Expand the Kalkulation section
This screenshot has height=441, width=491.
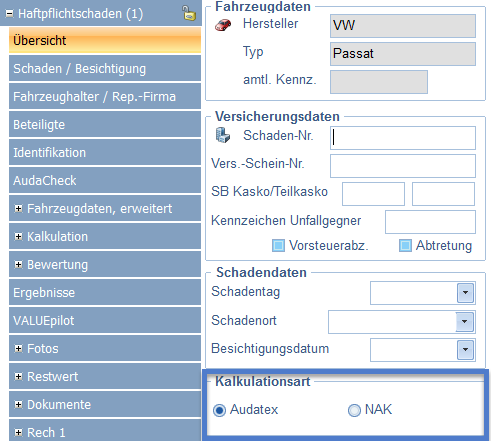19,236
